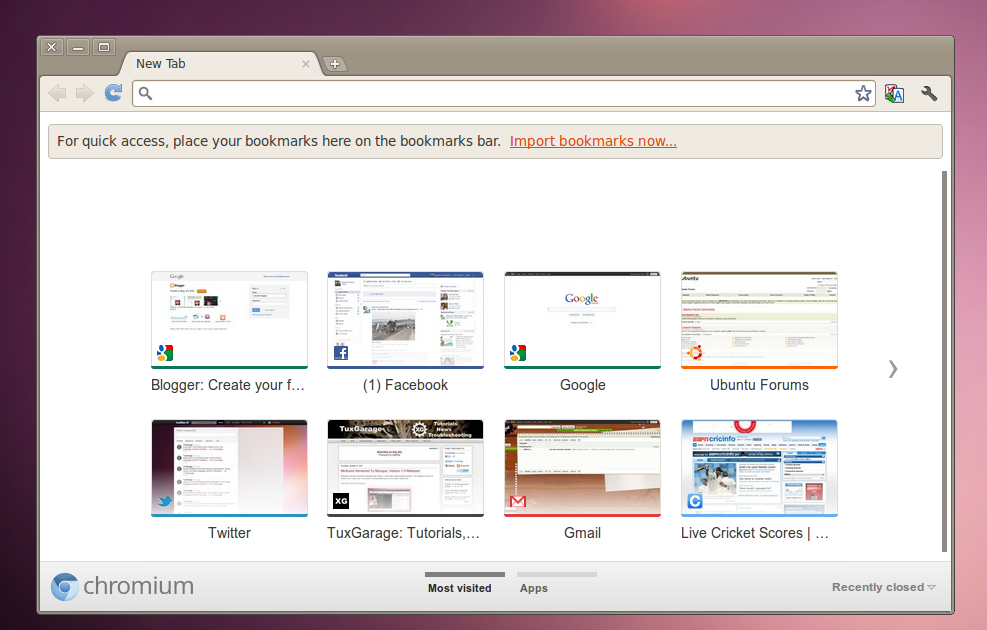Click the "Gmail" title text

tap(582, 533)
